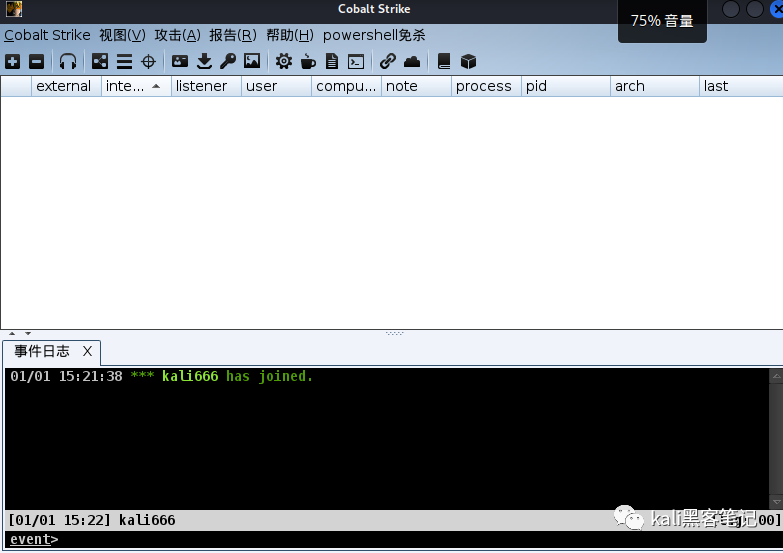Click the disconnect minus icon

coord(36,61)
